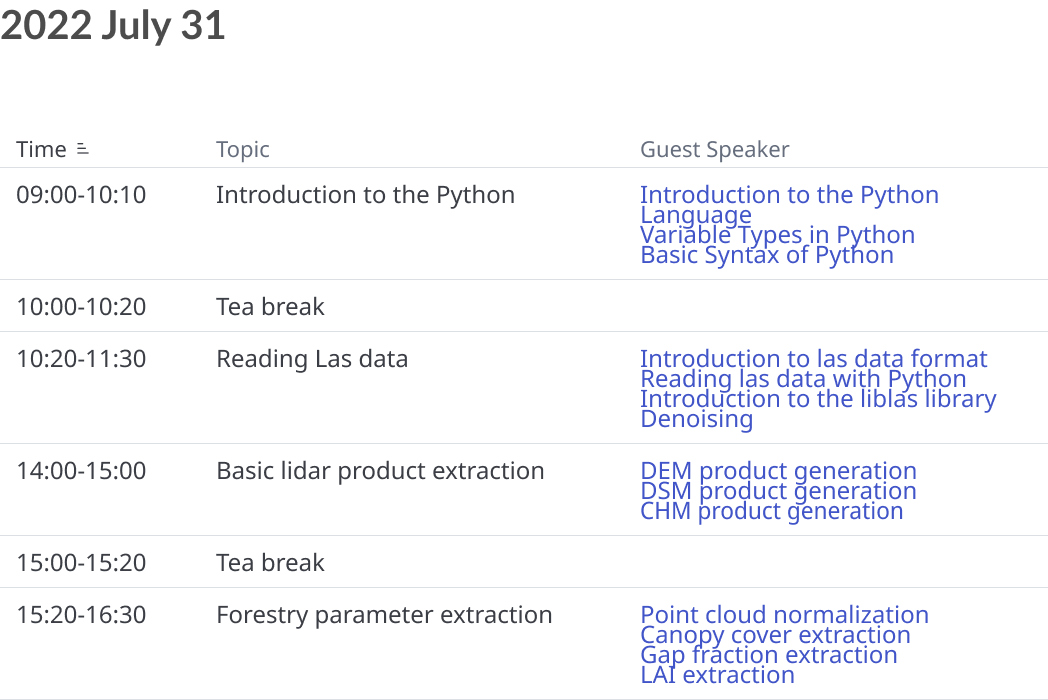Viewport: 1048px width, 700px height.
Task: Sort by the Time column header
Action: pyautogui.click(x=41, y=149)
